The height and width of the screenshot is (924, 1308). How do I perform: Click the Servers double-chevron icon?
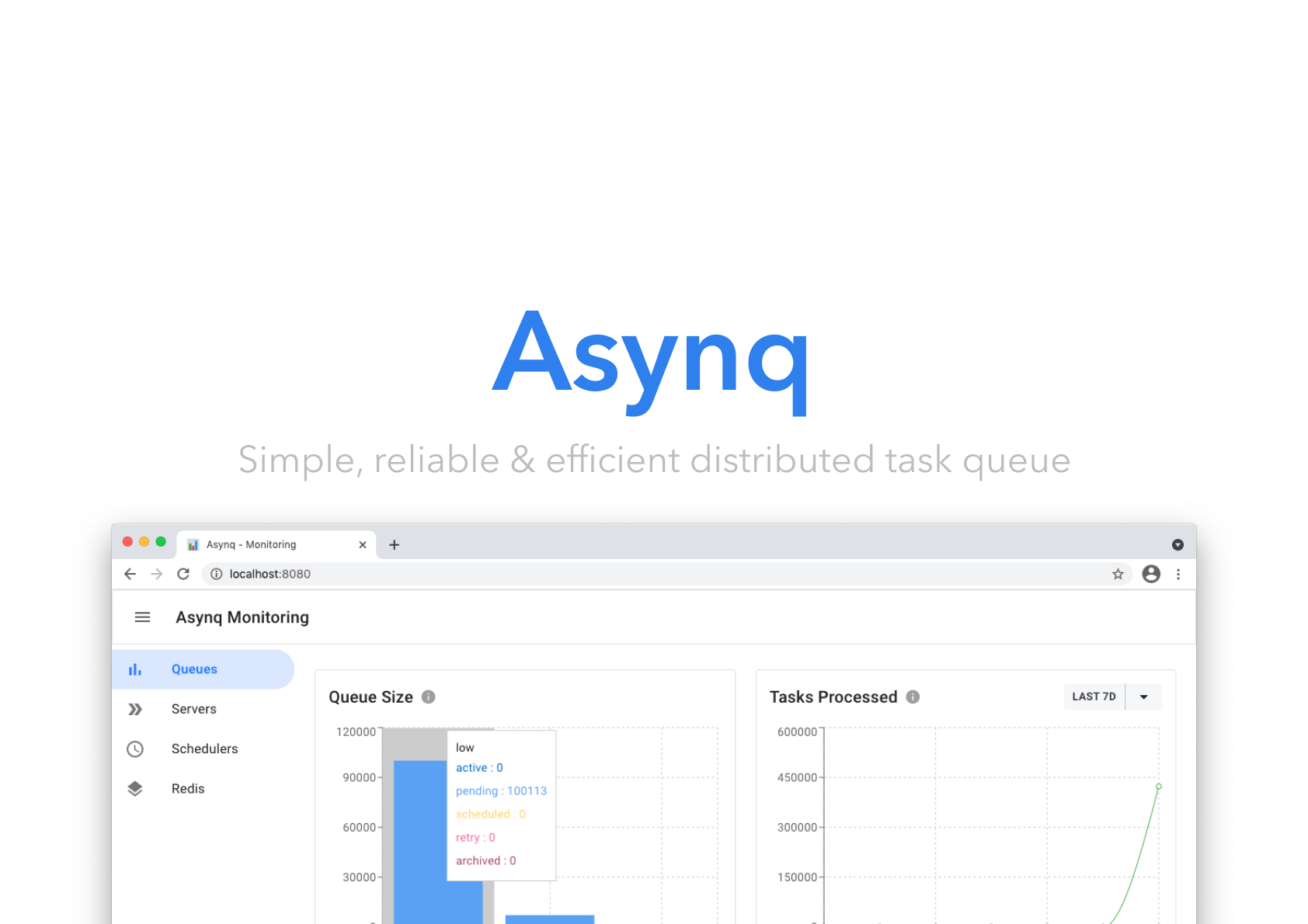click(x=135, y=709)
